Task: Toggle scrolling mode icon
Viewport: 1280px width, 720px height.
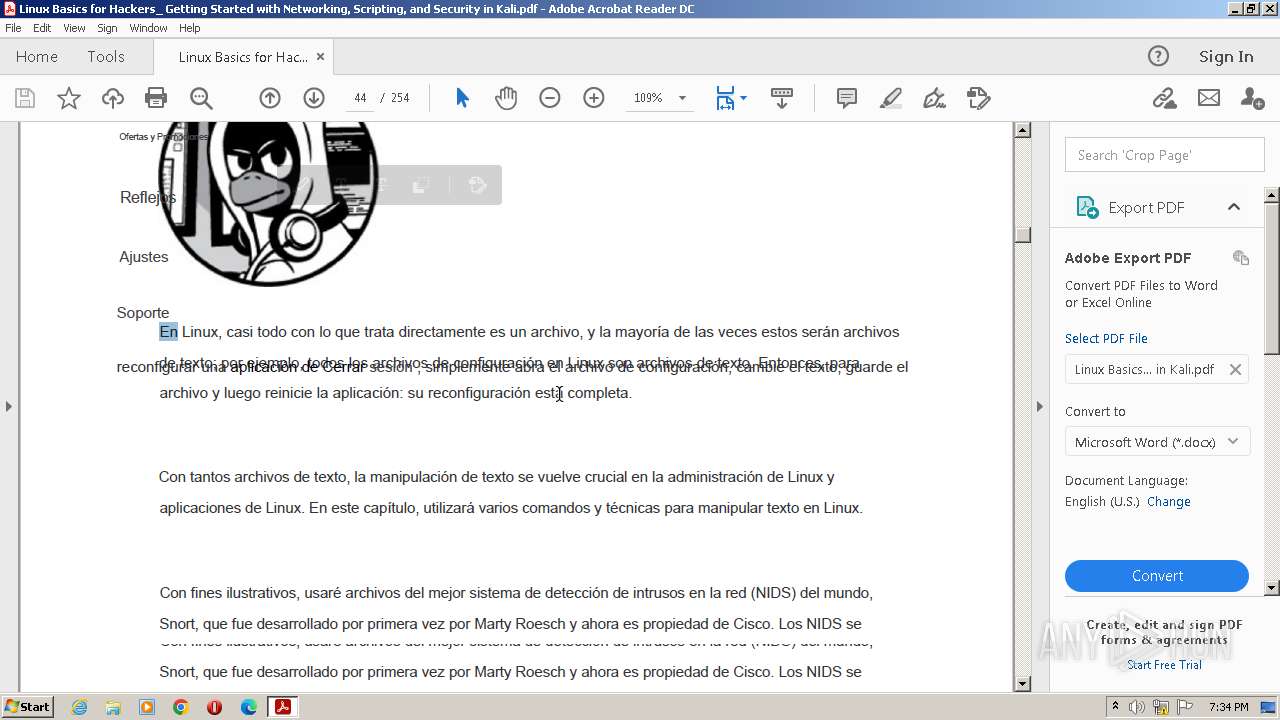Action: coord(782,98)
